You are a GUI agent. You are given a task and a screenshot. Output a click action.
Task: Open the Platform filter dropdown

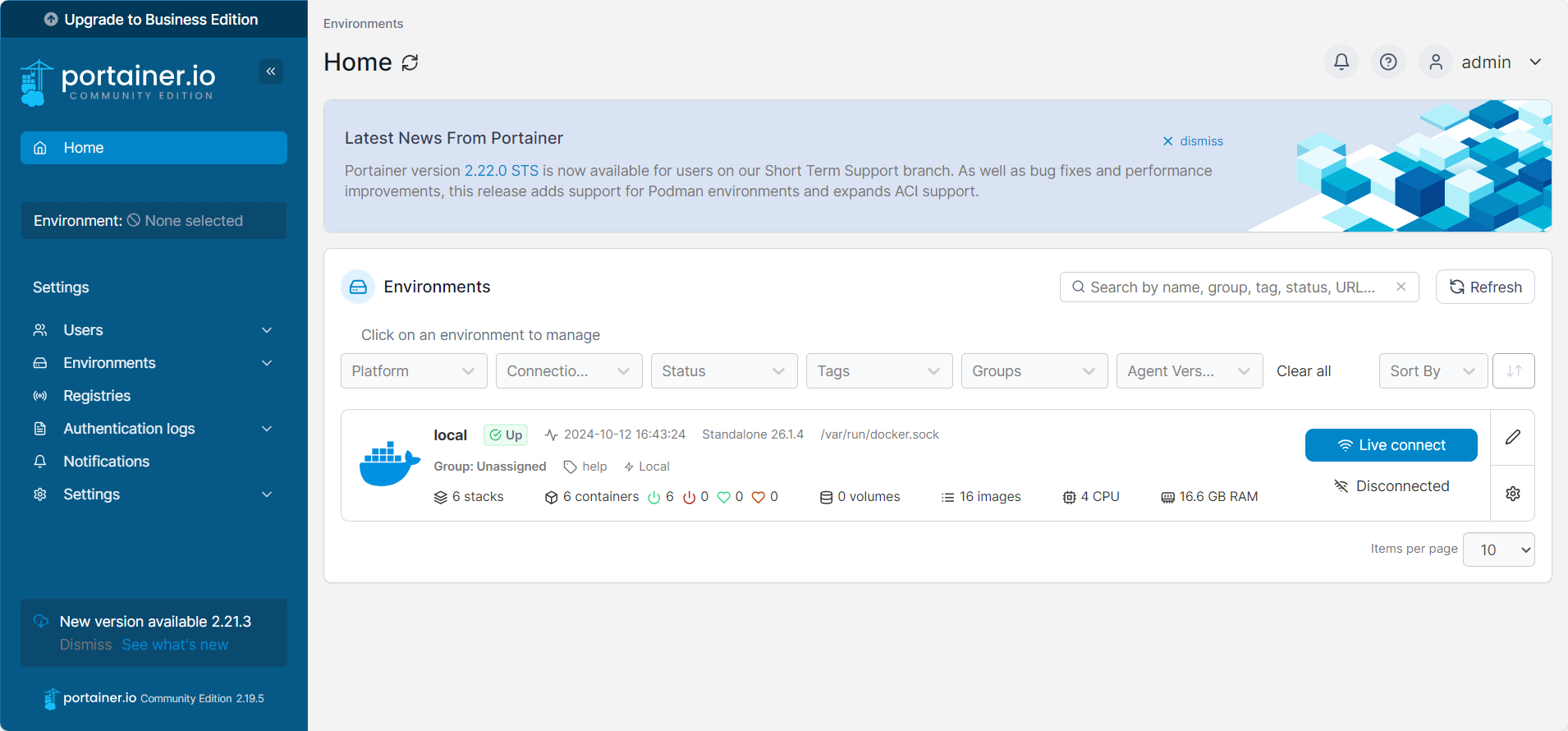pos(414,370)
